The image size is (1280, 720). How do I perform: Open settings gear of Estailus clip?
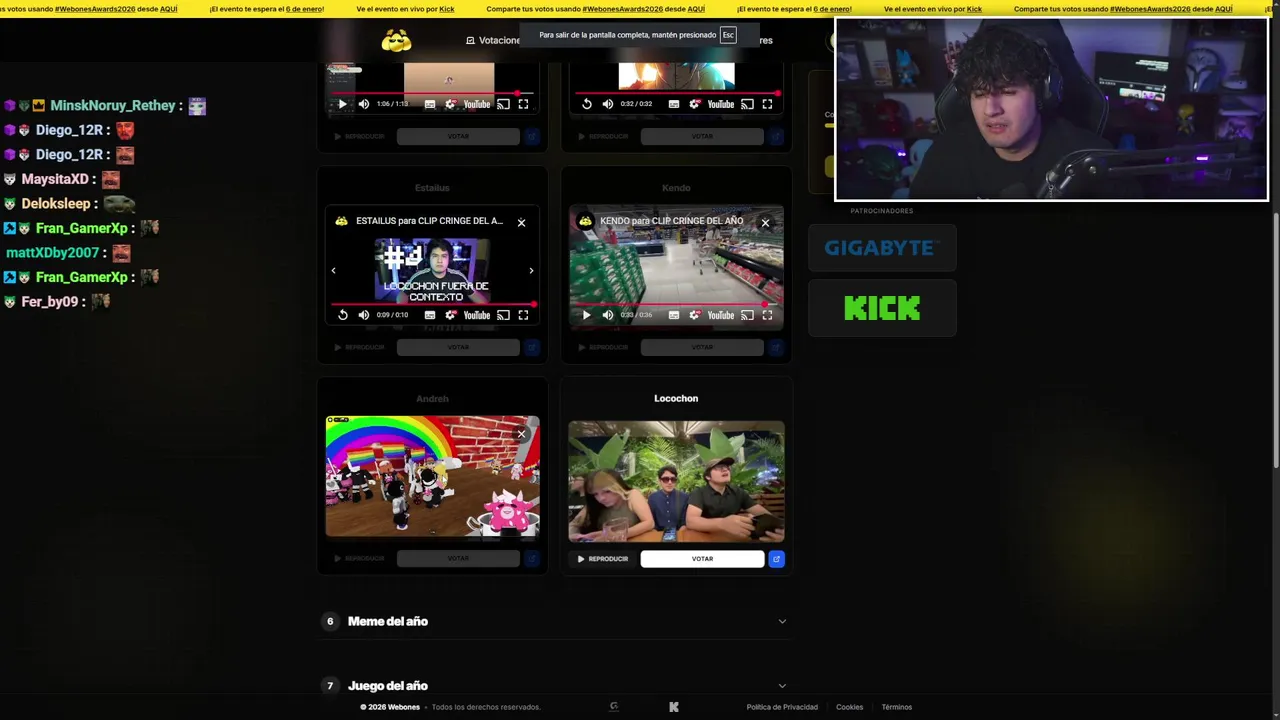click(x=451, y=315)
